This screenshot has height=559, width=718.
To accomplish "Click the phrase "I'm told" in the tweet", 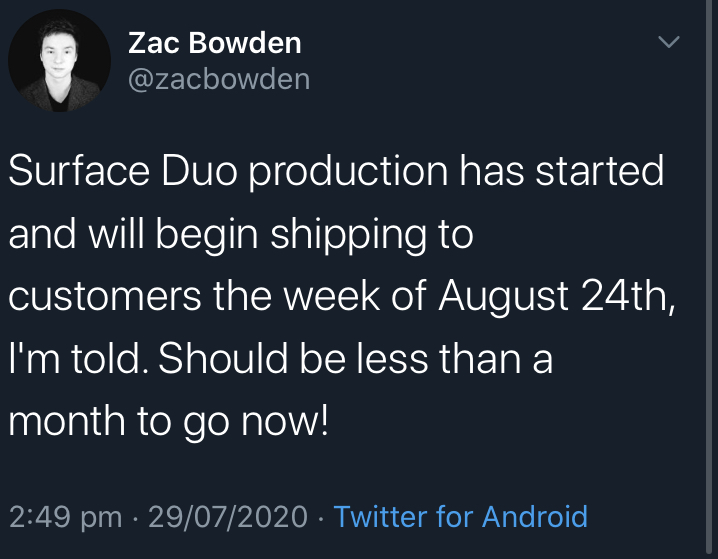I will [75, 358].
